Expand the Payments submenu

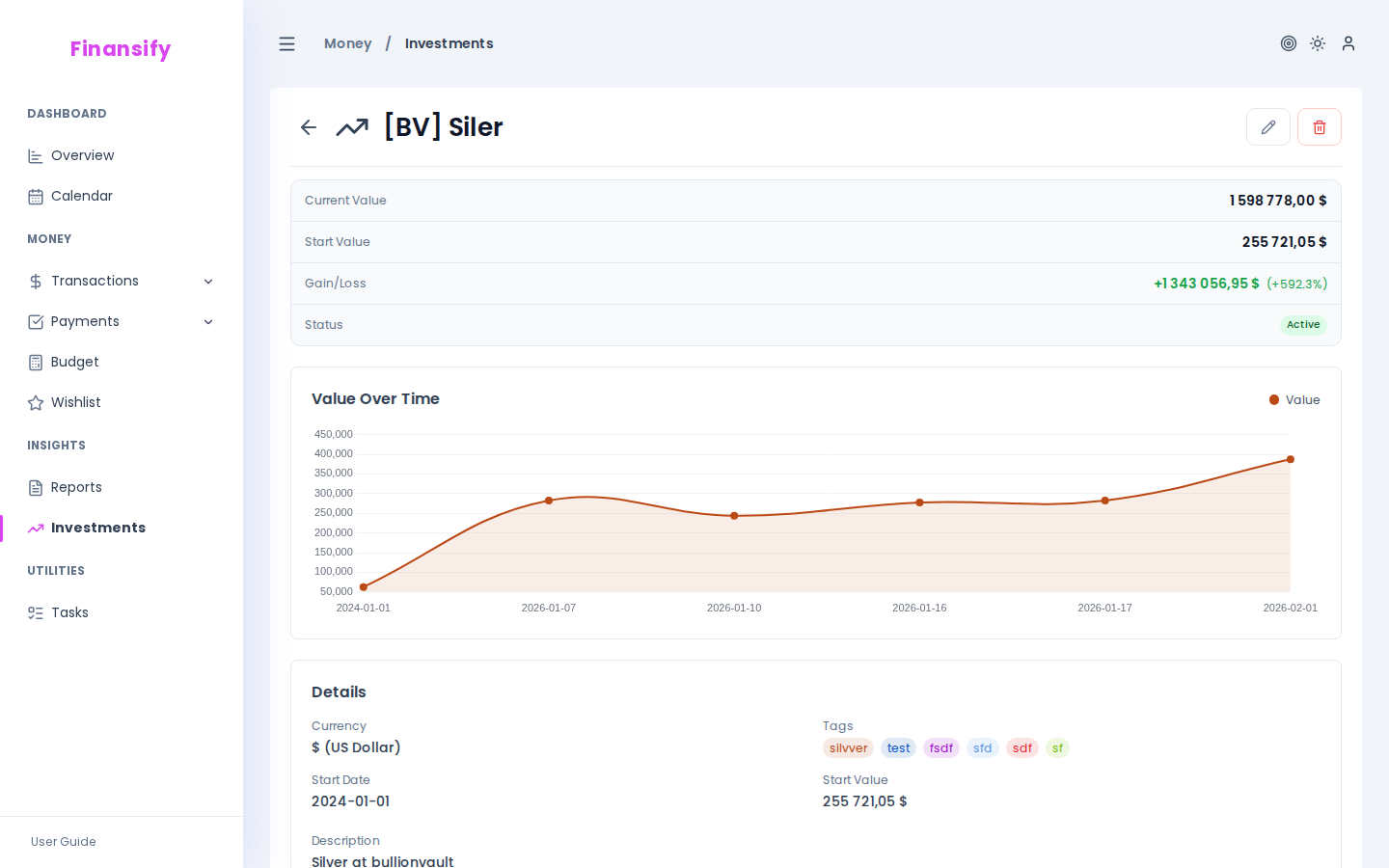pyautogui.click(x=208, y=321)
